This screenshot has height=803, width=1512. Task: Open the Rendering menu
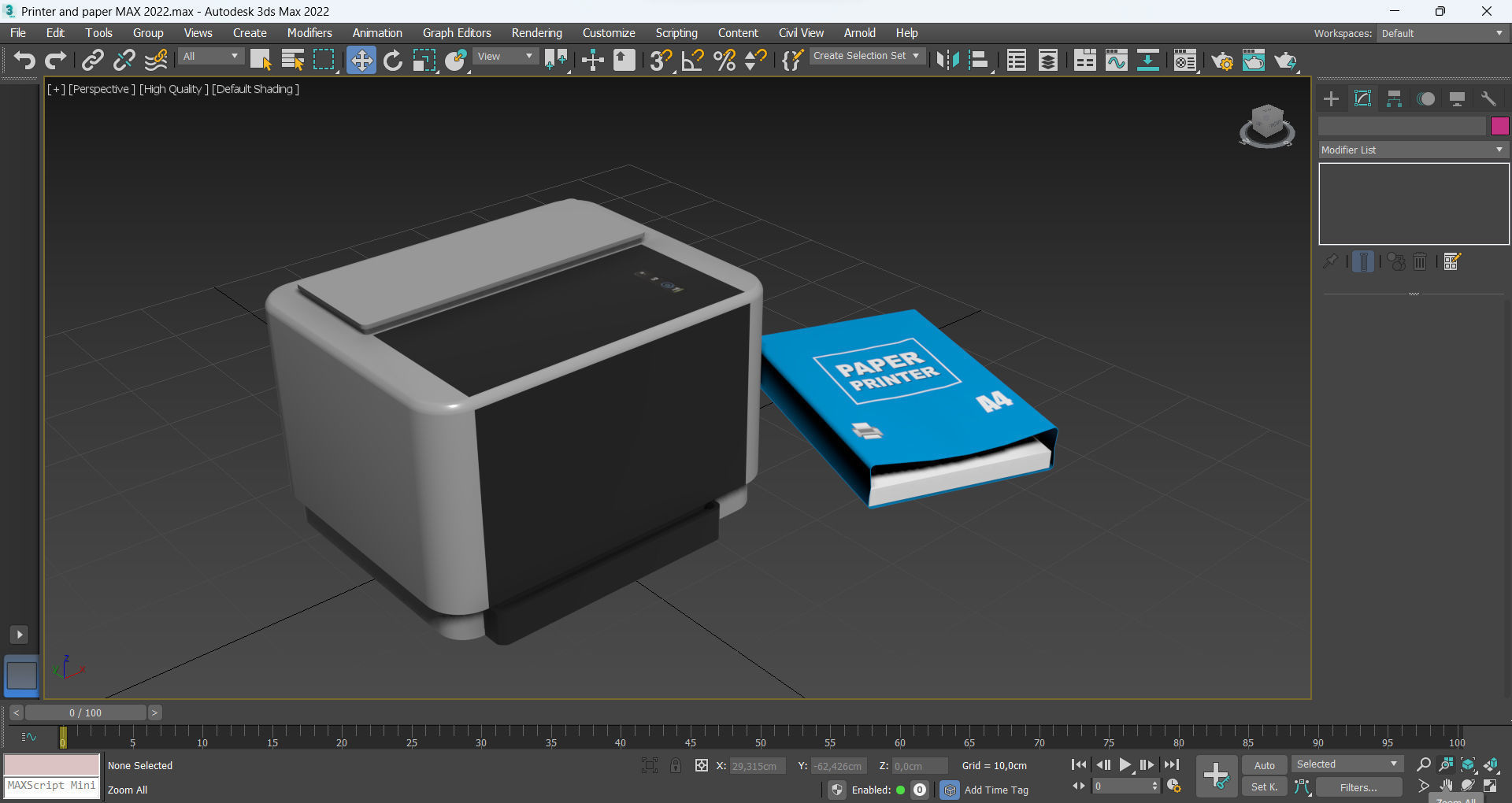tap(536, 32)
